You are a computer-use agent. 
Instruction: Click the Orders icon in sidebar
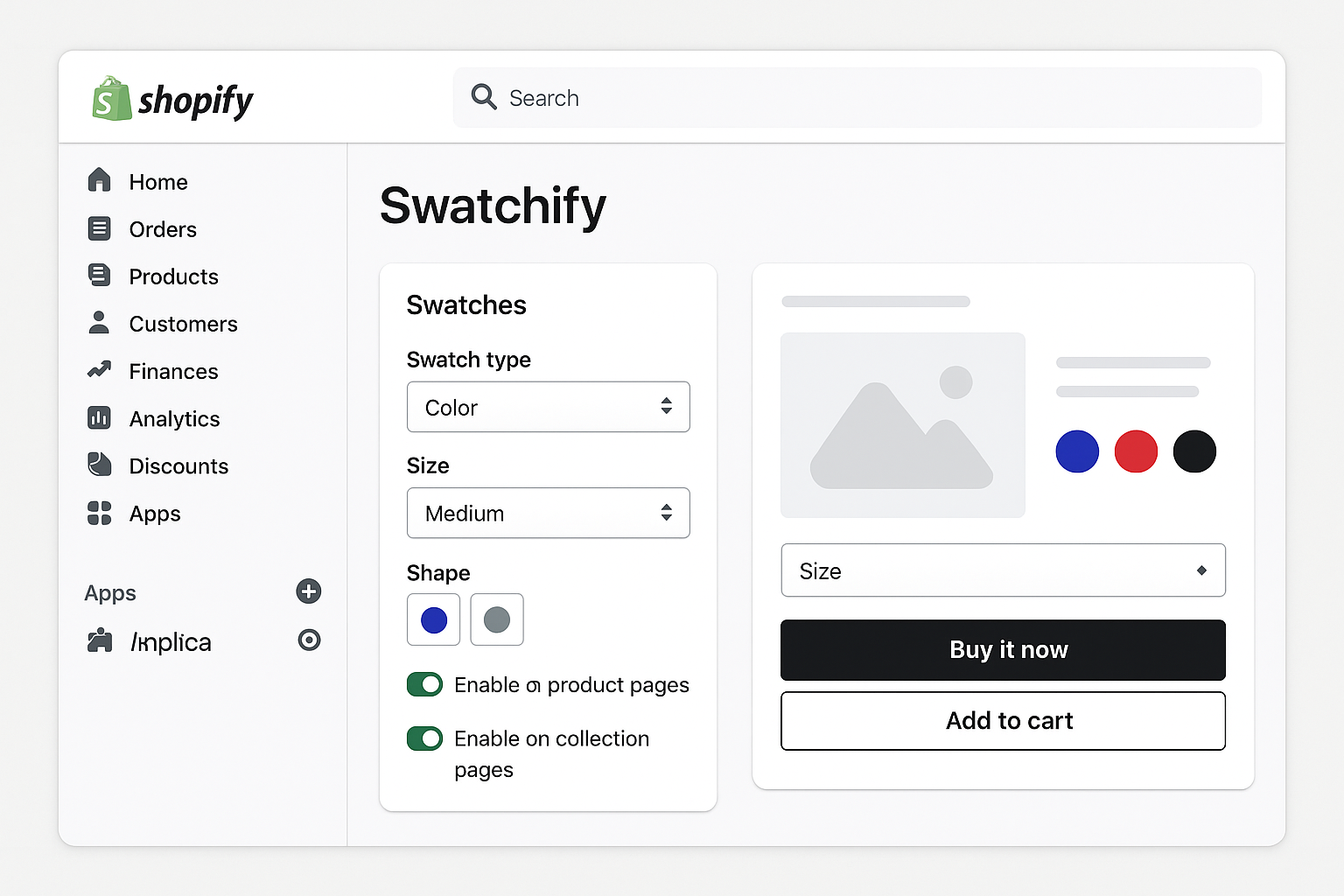pos(100,228)
